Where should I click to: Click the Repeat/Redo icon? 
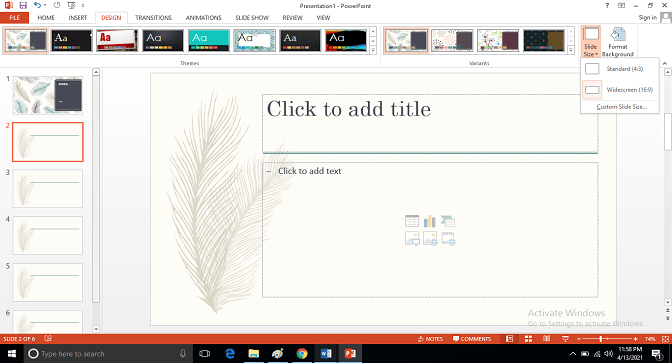[57, 6]
